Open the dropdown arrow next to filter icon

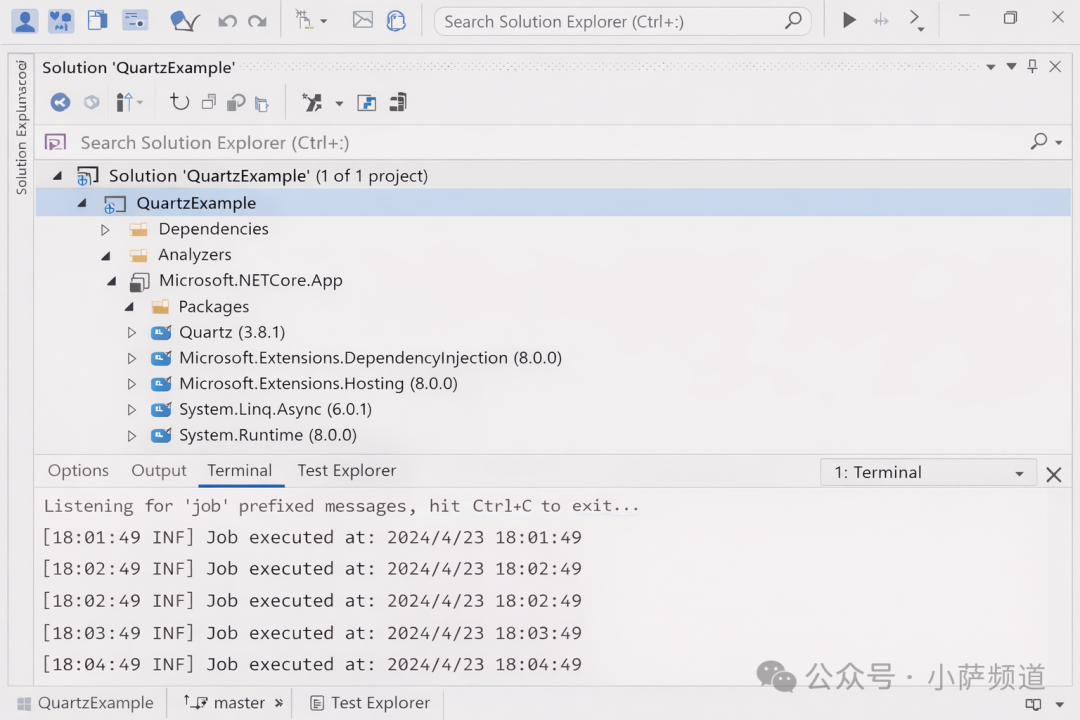coord(339,104)
